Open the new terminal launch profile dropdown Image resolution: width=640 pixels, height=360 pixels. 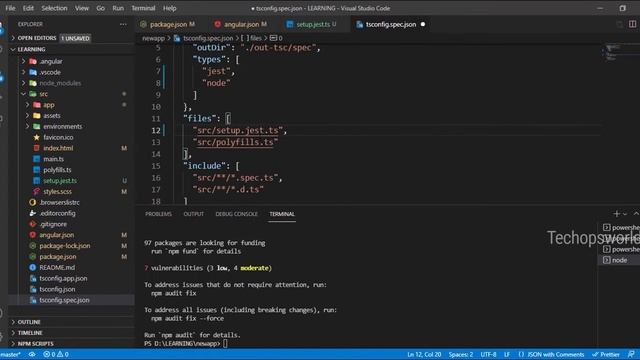[625, 214]
